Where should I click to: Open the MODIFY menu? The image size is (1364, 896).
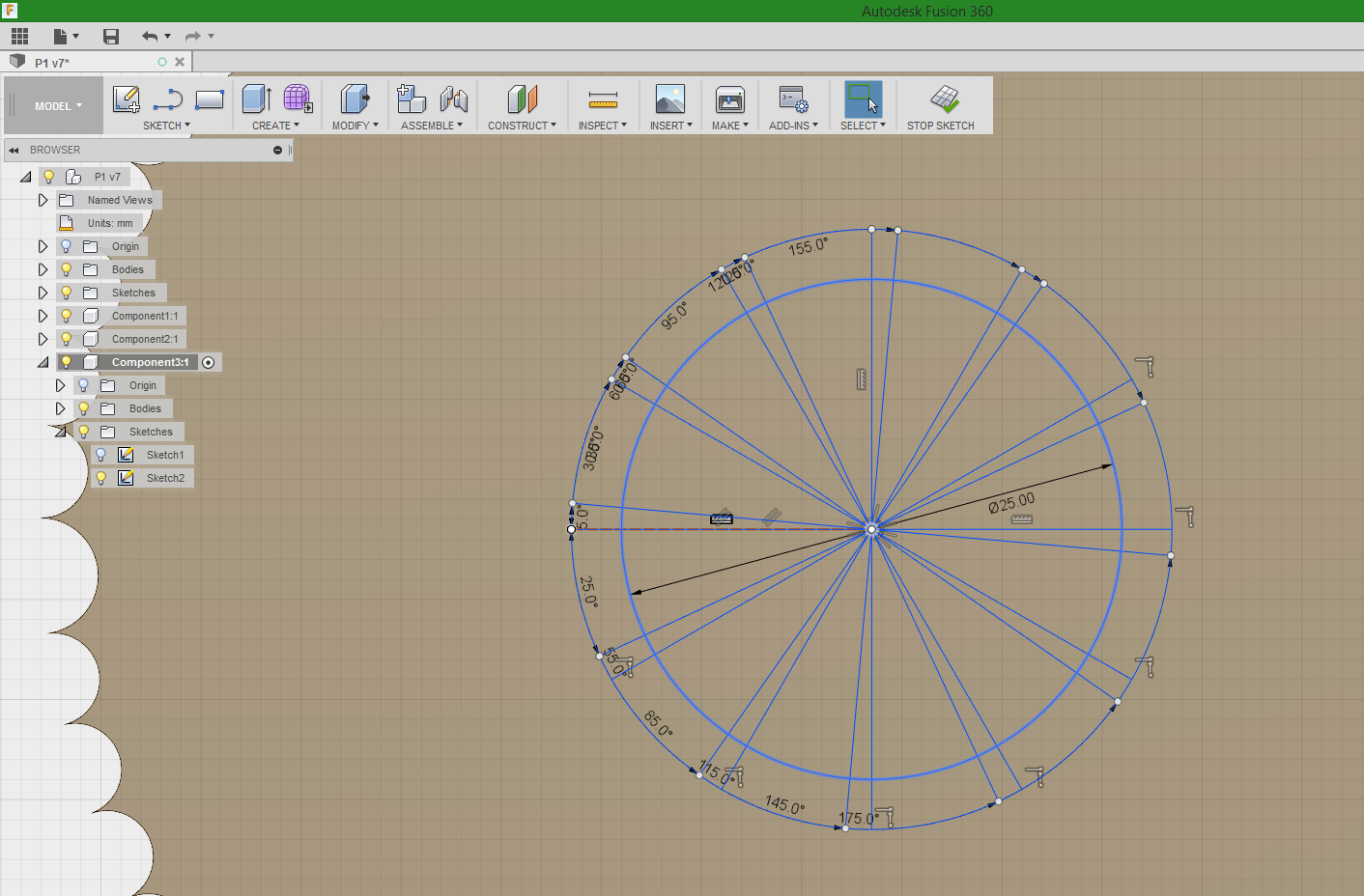click(355, 126)
